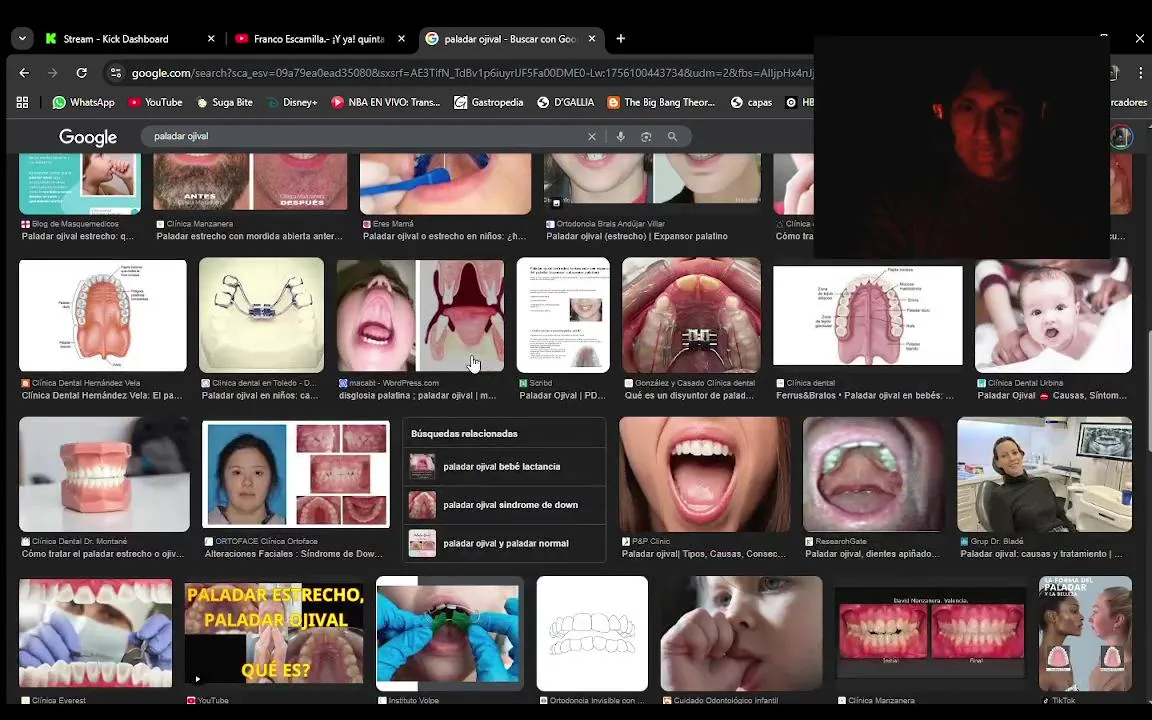Open the capas bookmark
Screen dimensions: 1152x720
(752, 102)
